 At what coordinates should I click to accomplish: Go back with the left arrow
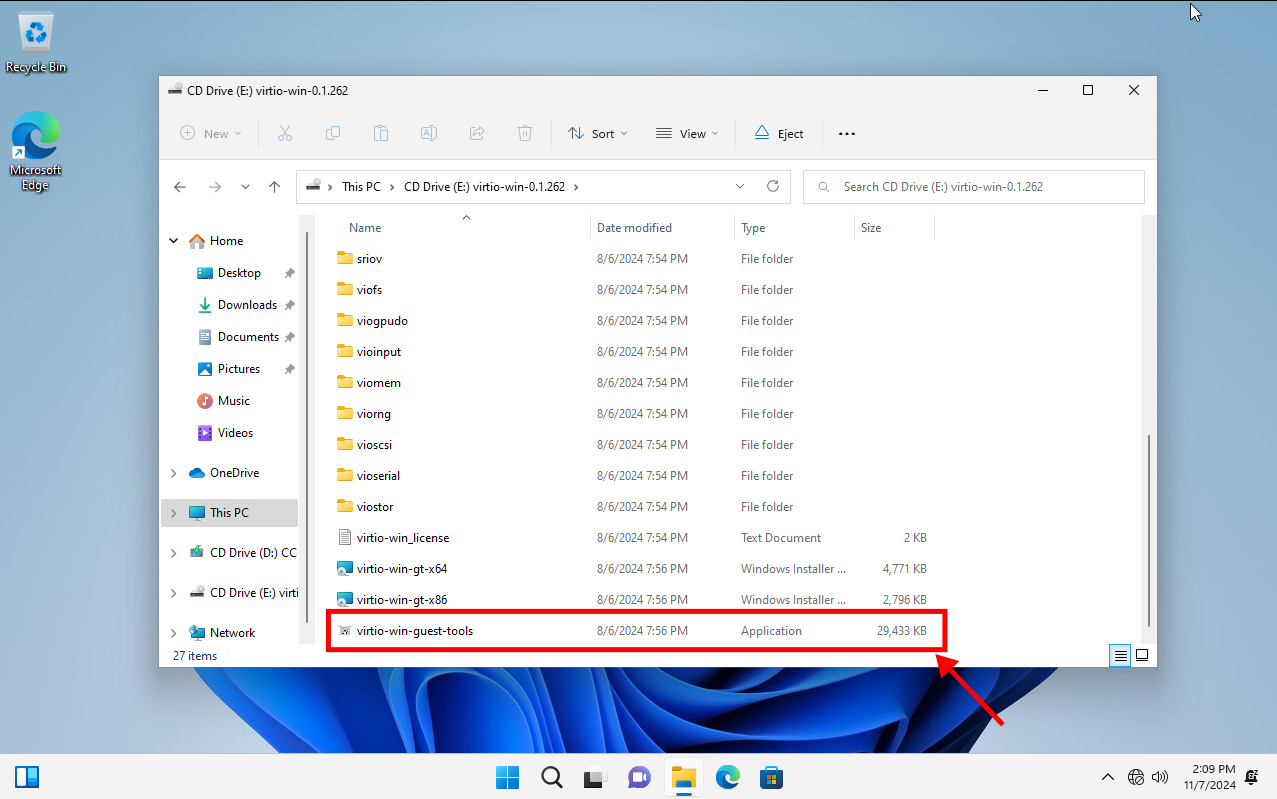click(x=180, y=187)
